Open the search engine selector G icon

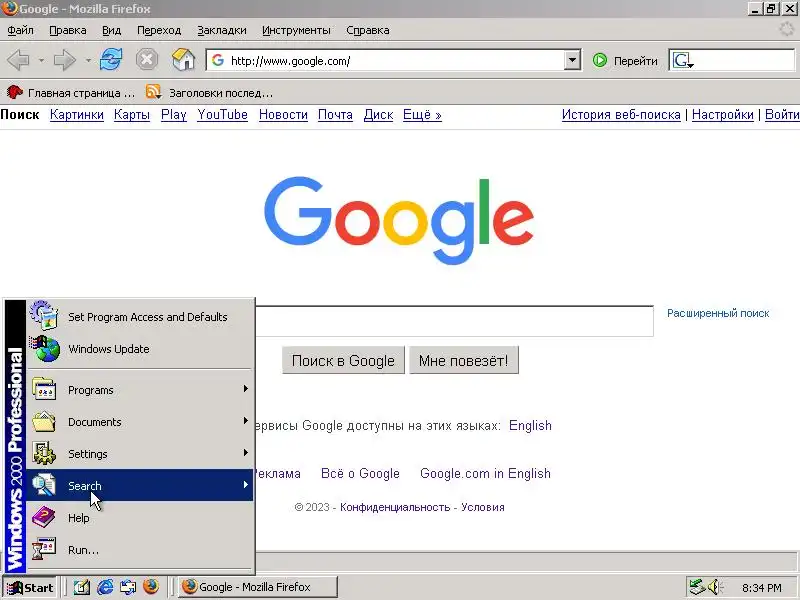tap(683, 61)
